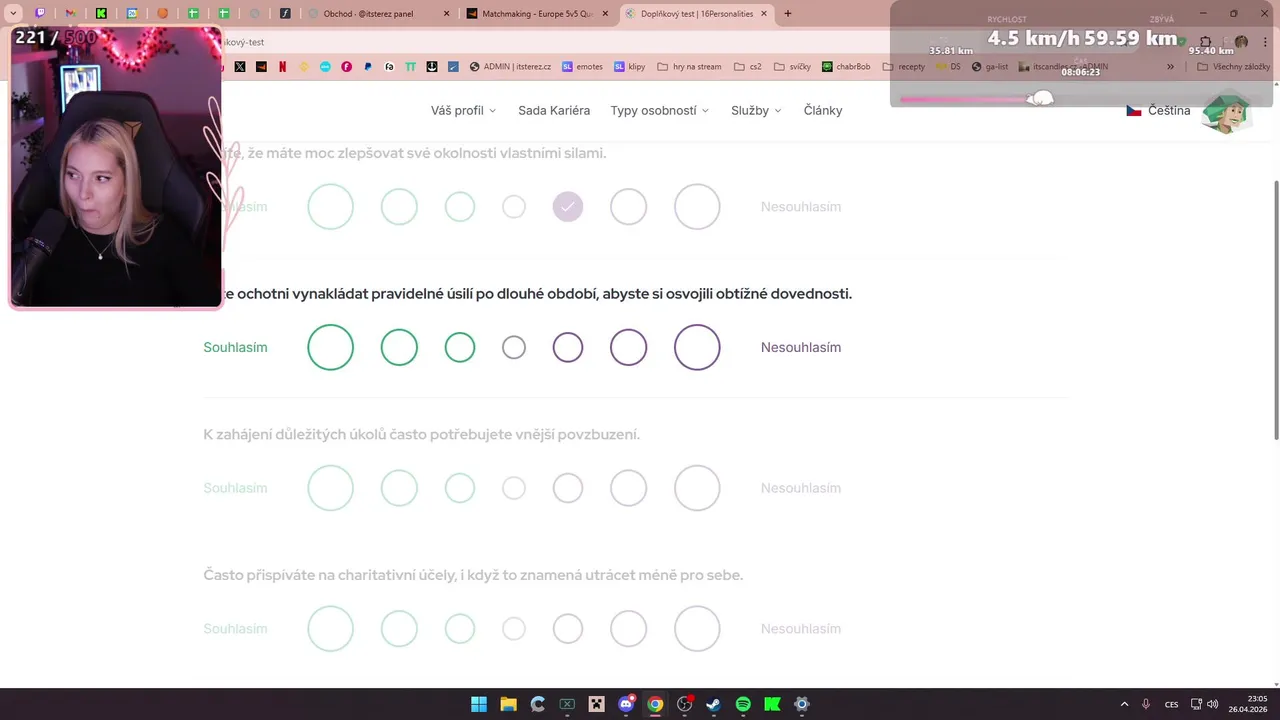
Task: Select strongest Souhlasím for 'pravidelné úsilí' question
Action: 331,347
